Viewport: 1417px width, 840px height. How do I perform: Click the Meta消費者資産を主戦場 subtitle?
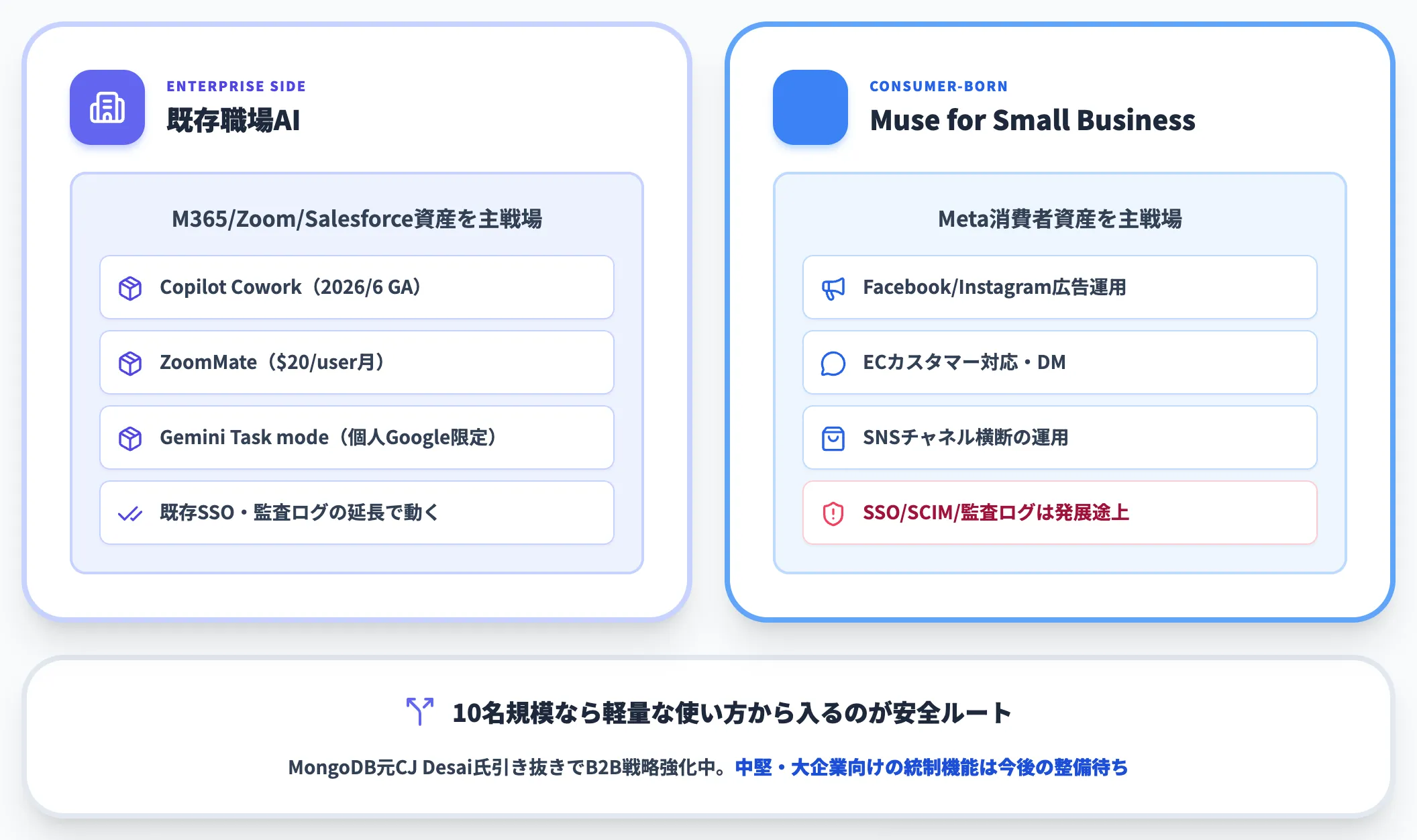click(1060, 219)
